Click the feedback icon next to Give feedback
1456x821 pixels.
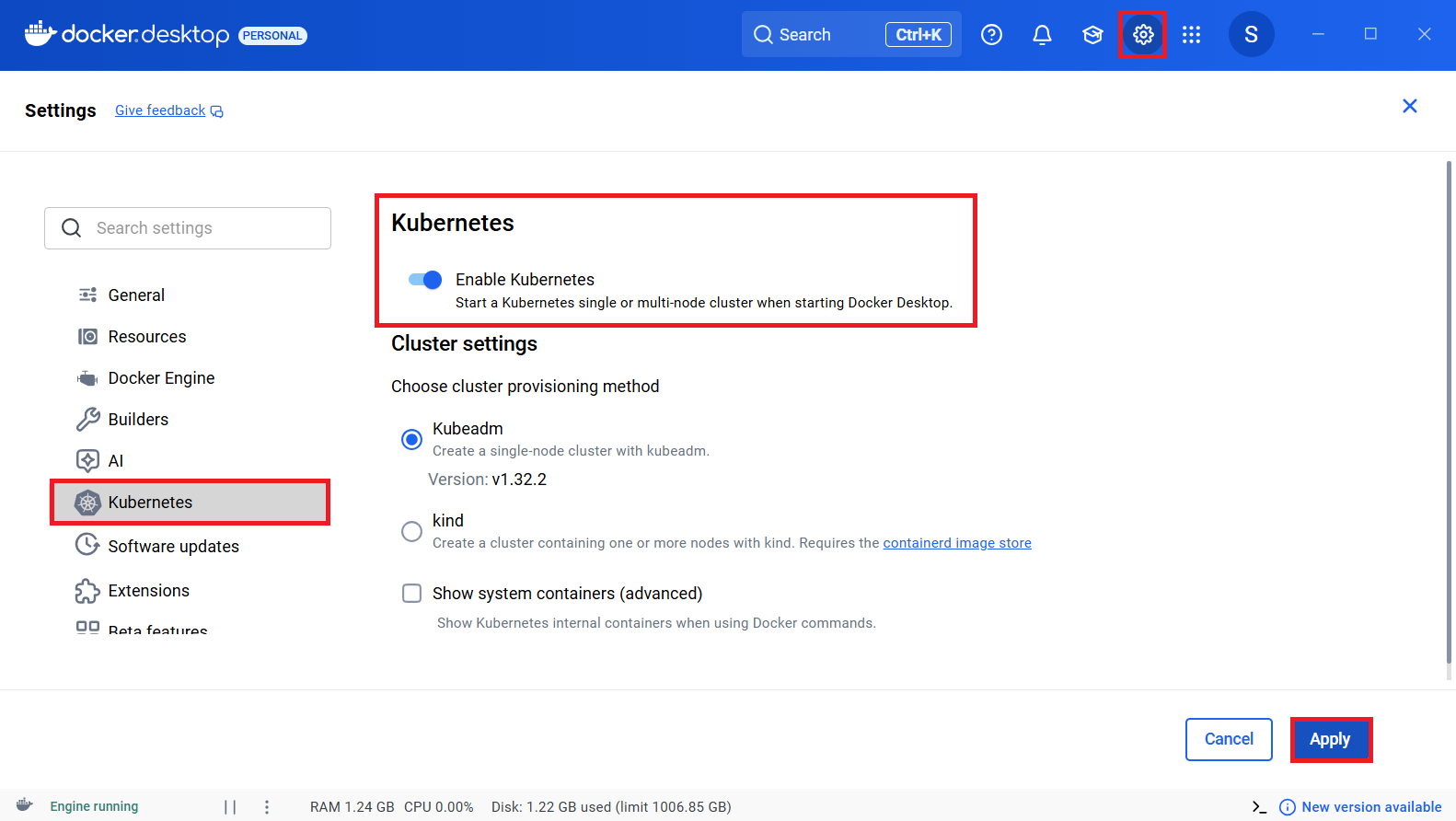click(x=217, y=111)
